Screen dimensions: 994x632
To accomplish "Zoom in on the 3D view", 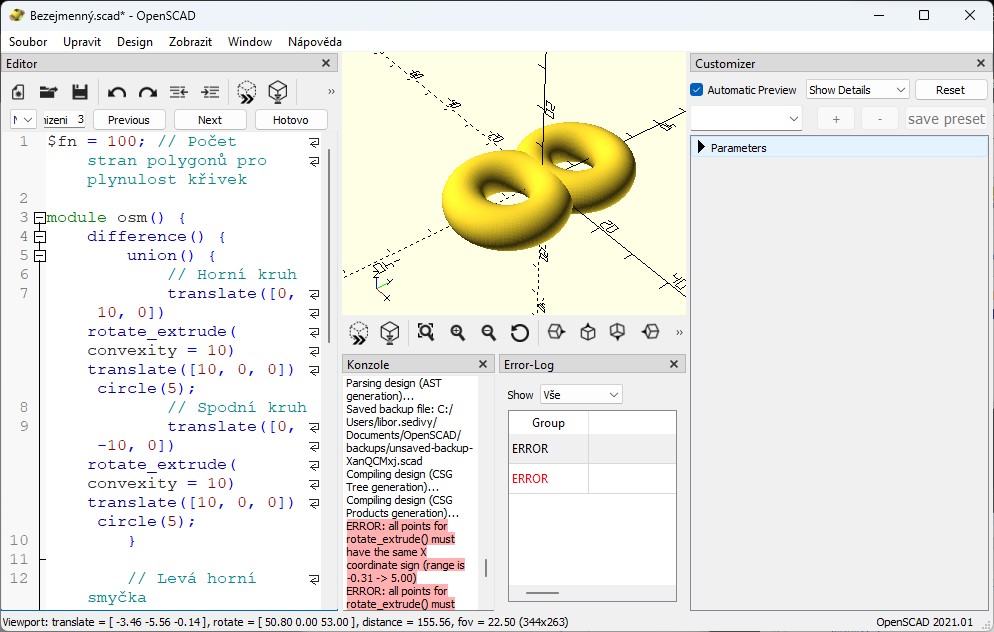I will [457, 332].
